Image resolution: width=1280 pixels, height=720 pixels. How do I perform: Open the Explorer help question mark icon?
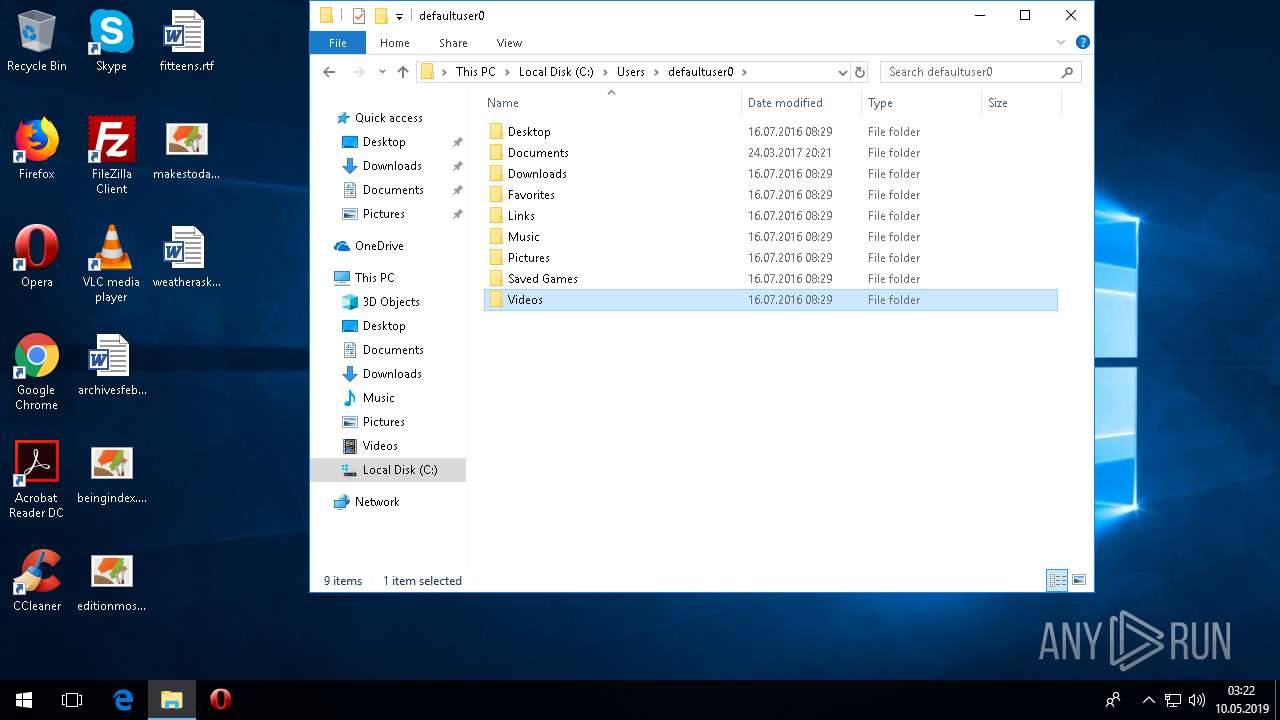pos(1082,43)
